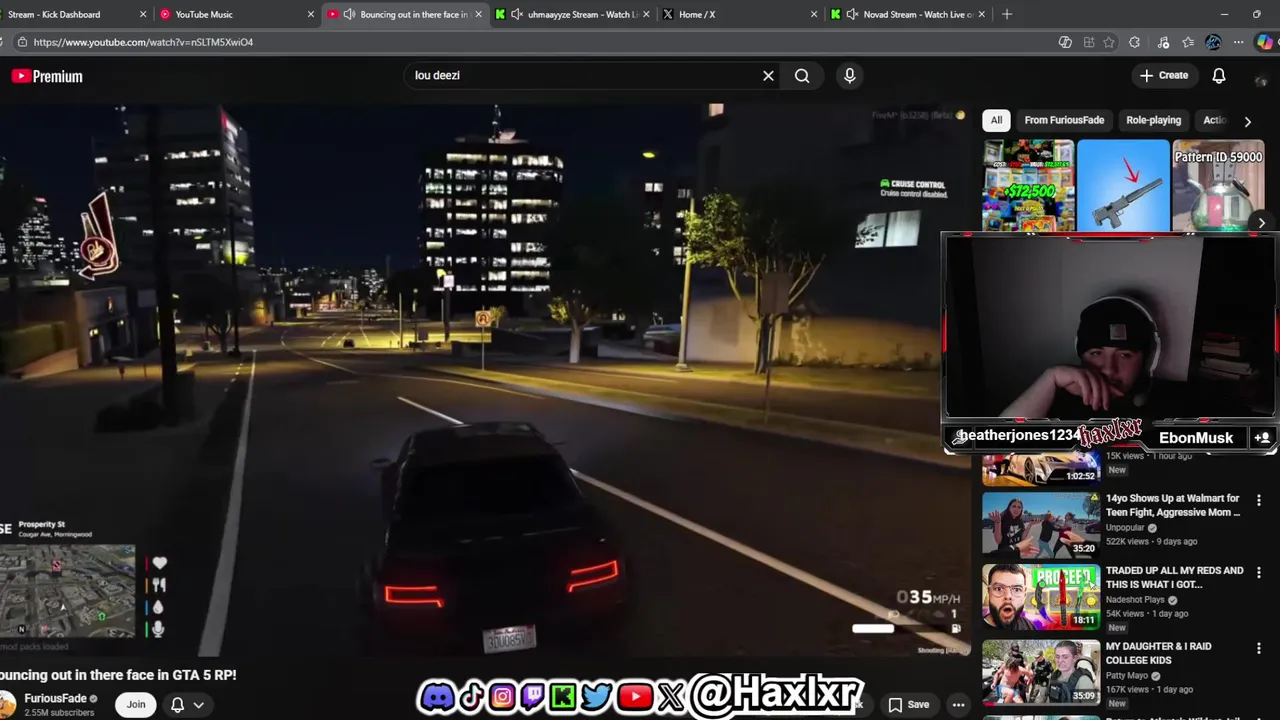Click the magnifier search button
The width and height of the screenshot is (1280, 720).
tap(802, 76)
